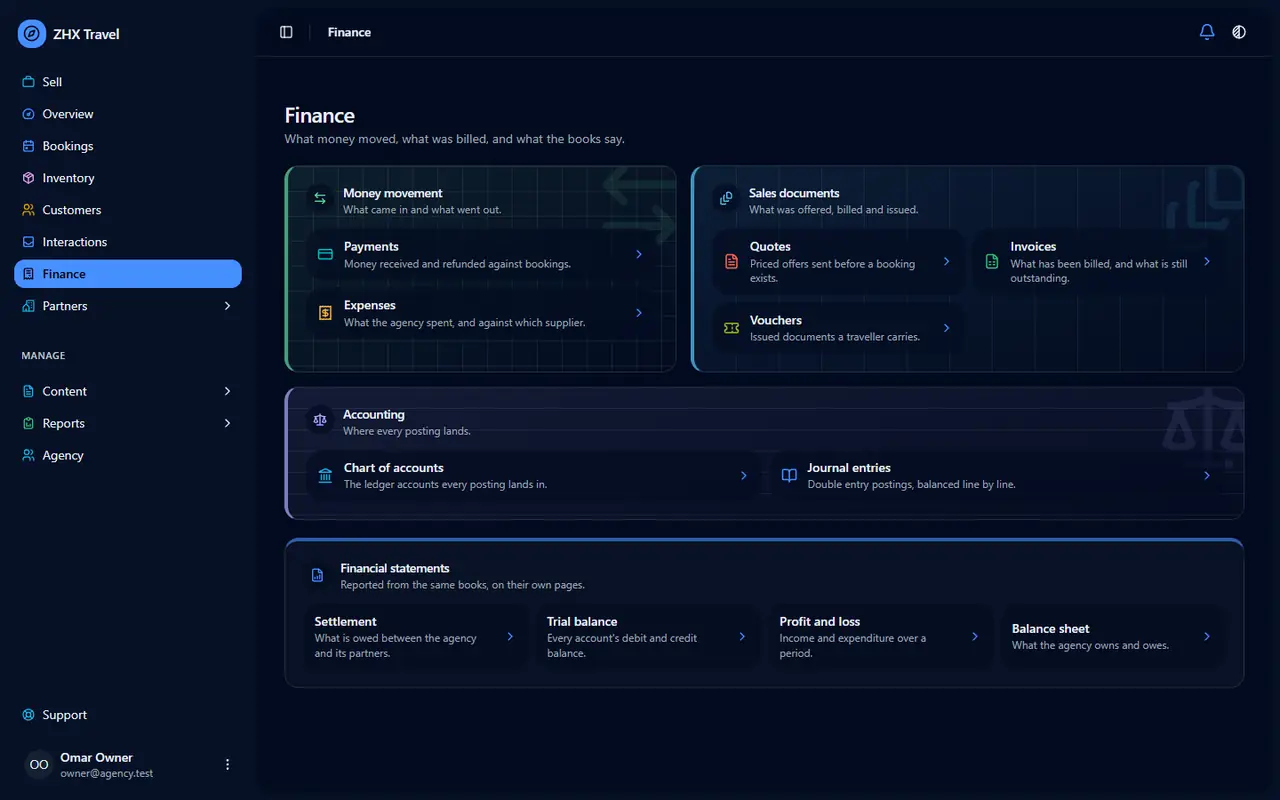The width and height of the screenshot is (1280, 800).
Task: Click the Chart of accounts bank icon
Action: pos(325,475)
